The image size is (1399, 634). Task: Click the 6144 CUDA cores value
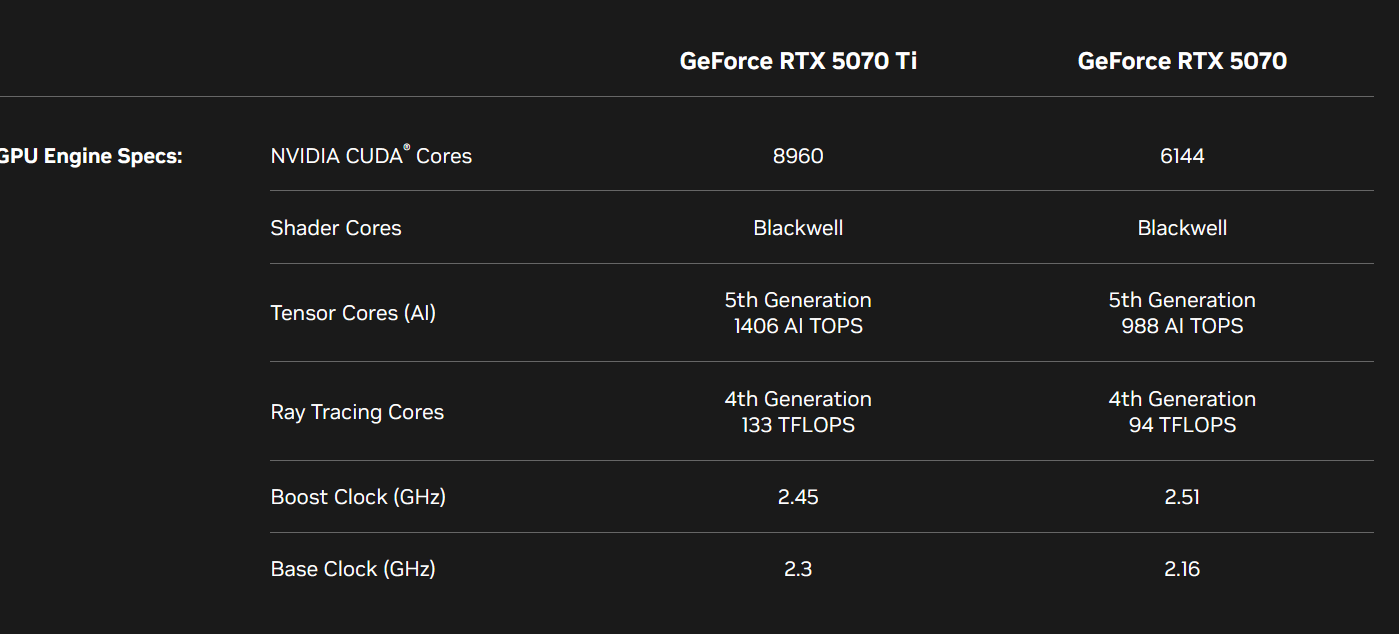(x=1181, y=156)
